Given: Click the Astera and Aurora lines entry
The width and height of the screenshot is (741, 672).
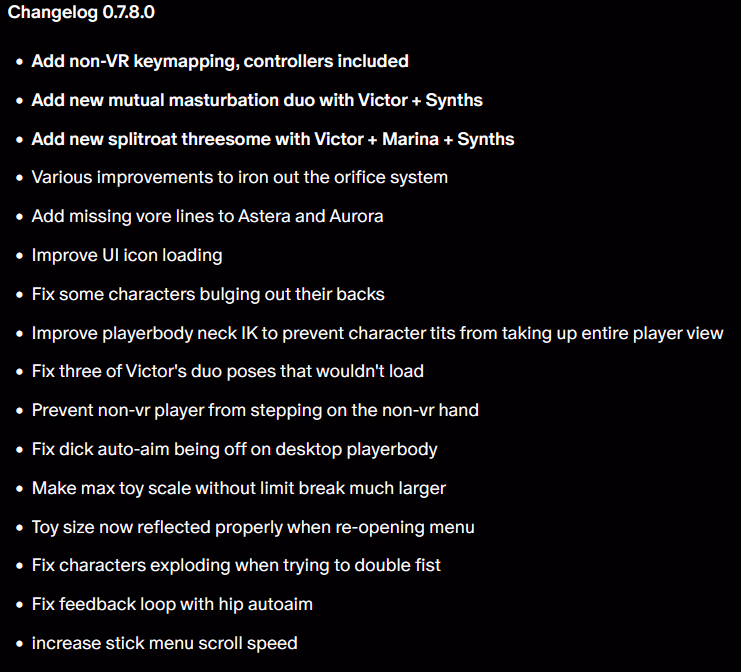Looking at the screenshot, I should click(207, 216).
